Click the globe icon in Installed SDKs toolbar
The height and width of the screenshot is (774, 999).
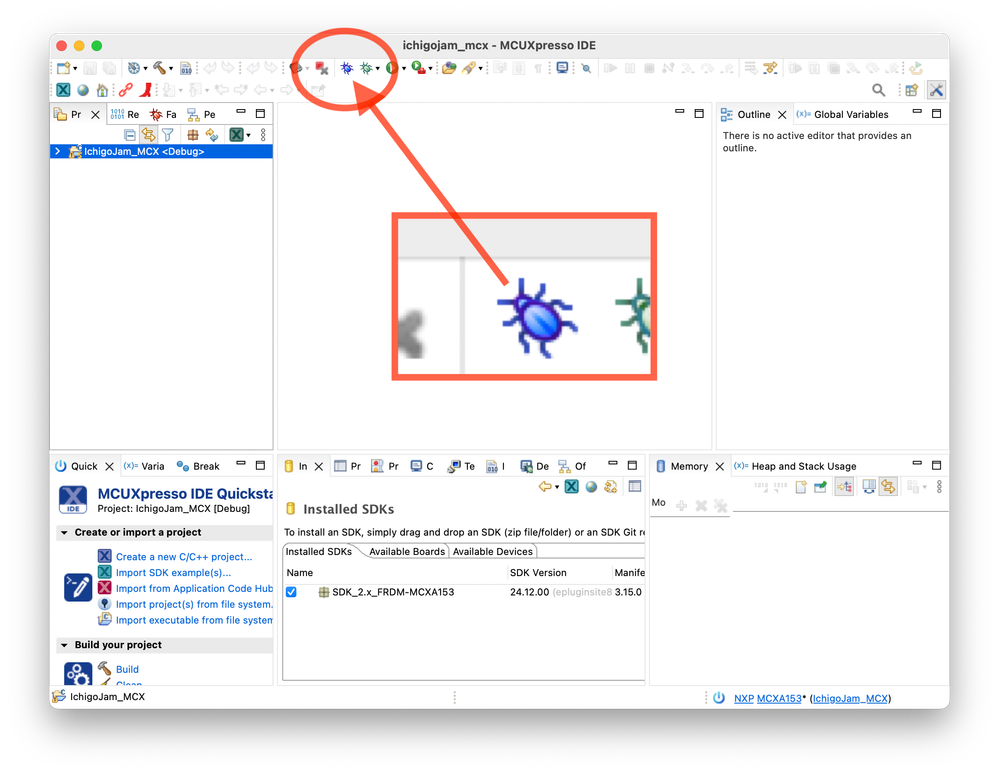click(591, 487)
